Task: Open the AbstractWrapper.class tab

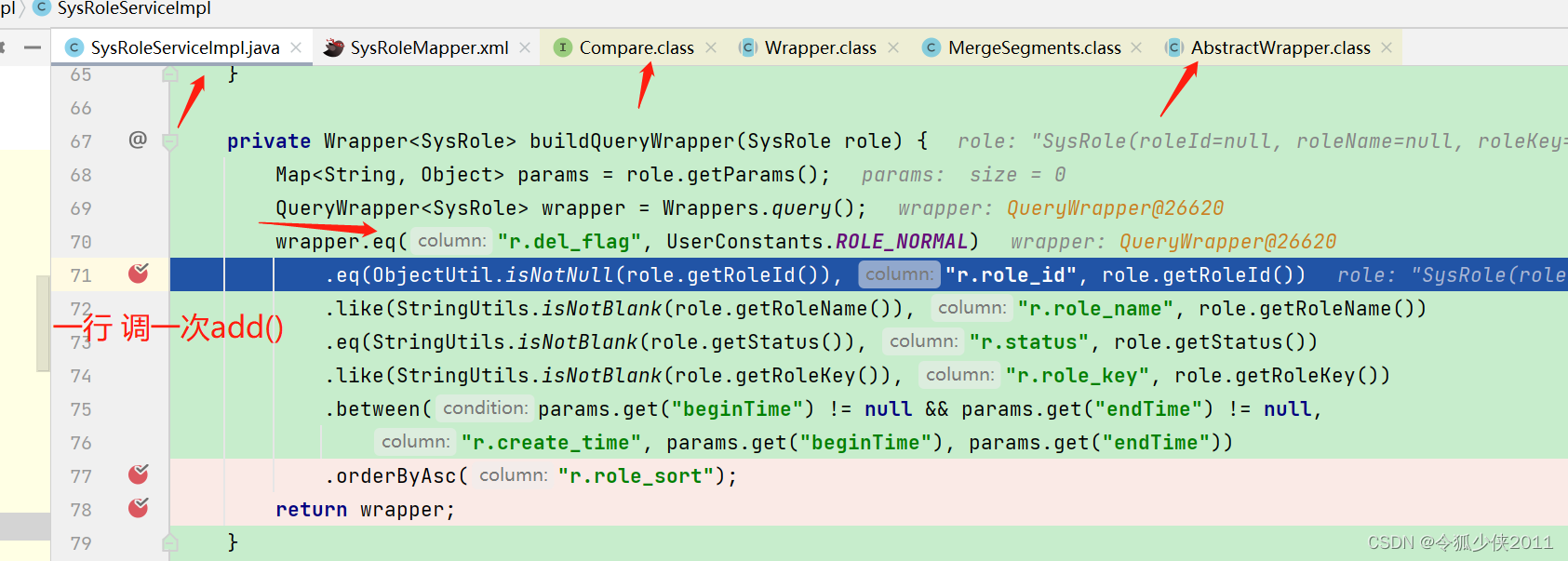Action: [1280, 47]
